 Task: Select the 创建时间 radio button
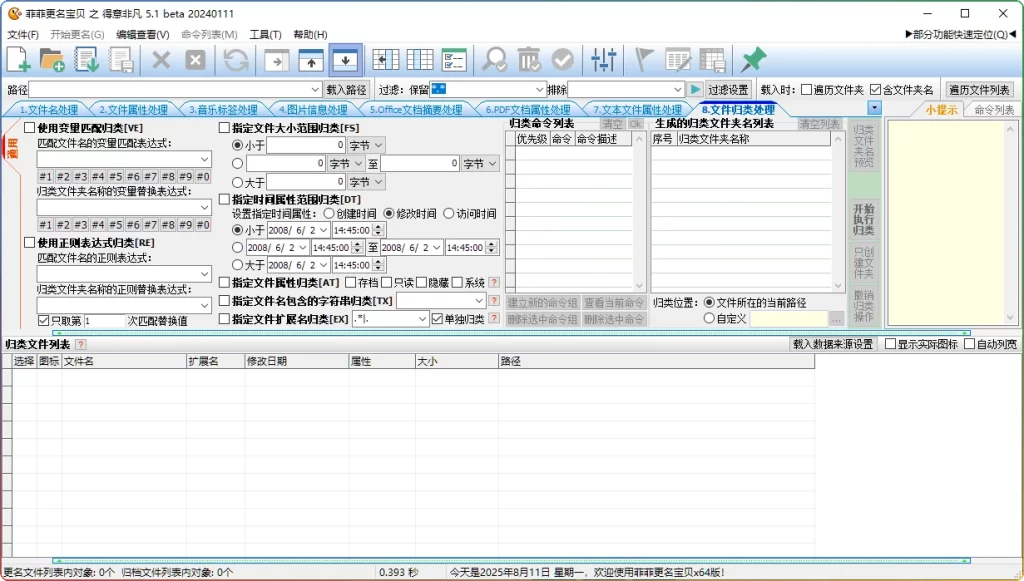click(x=329, y=213)
